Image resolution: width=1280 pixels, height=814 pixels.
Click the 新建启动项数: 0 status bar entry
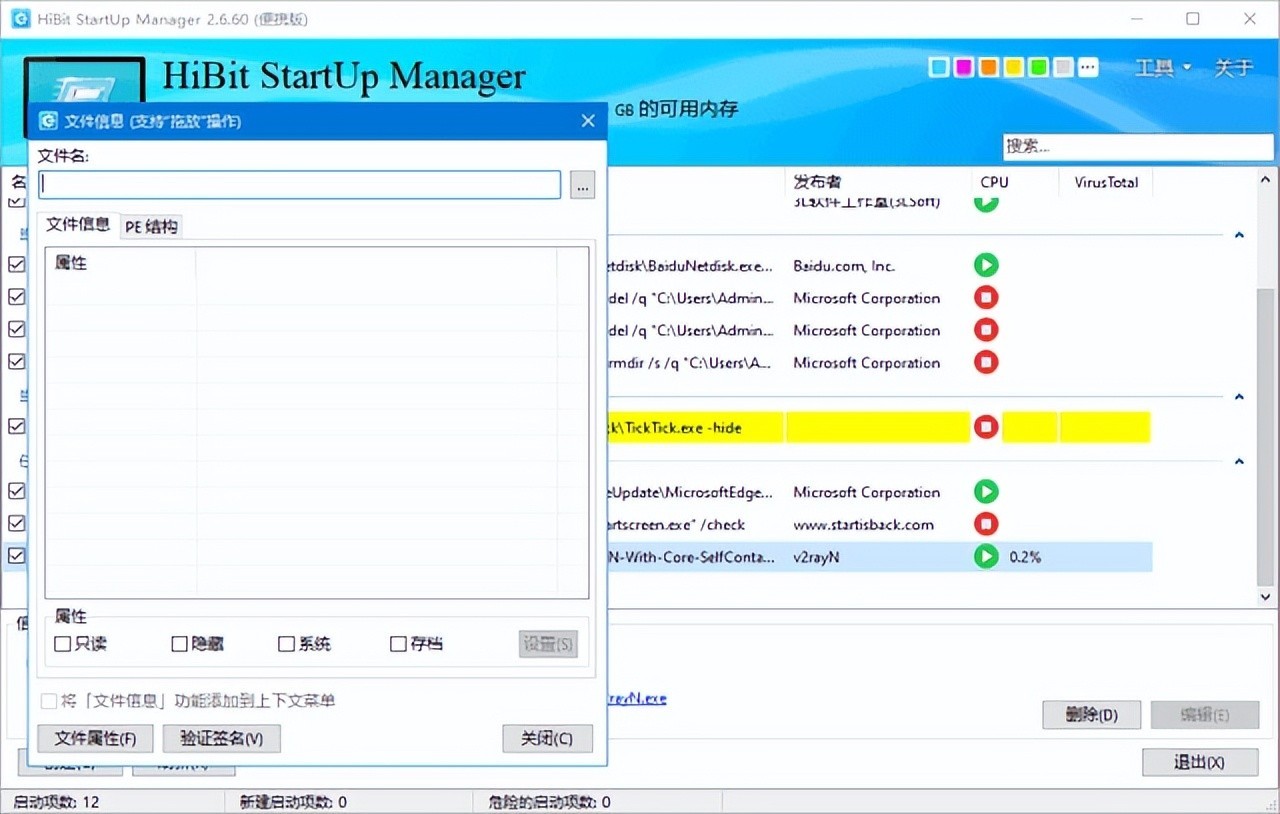[x=293, y=802]
